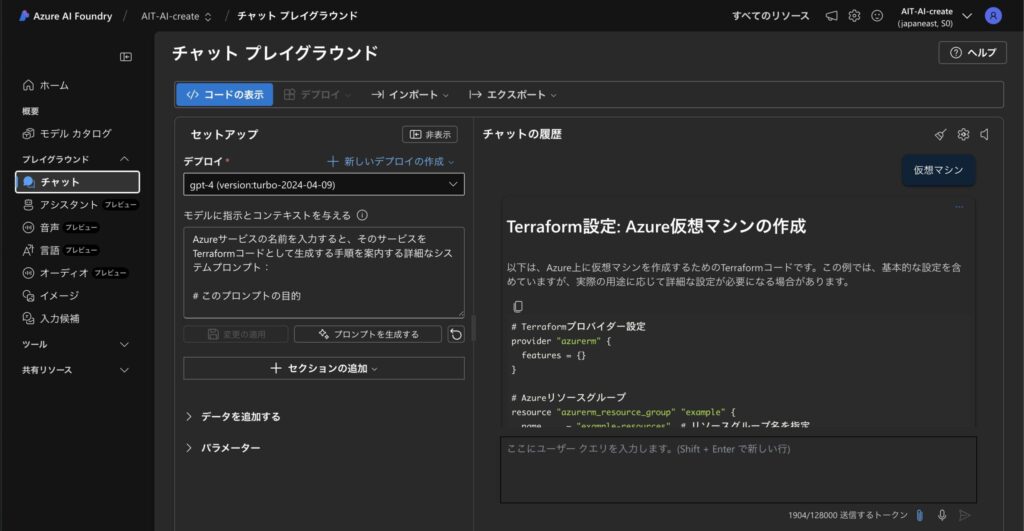
Task: Open chat history settings gear
Action: [x=963, y=135]
